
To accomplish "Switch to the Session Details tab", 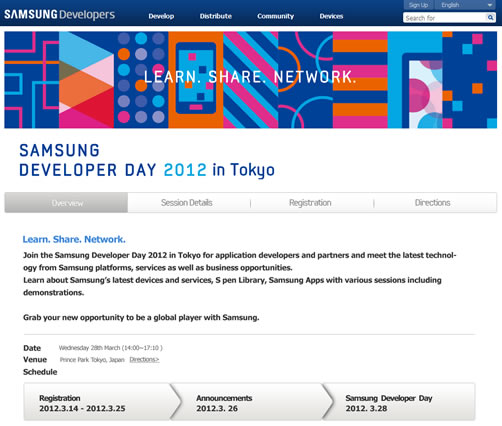I will (x=187, y=203).
